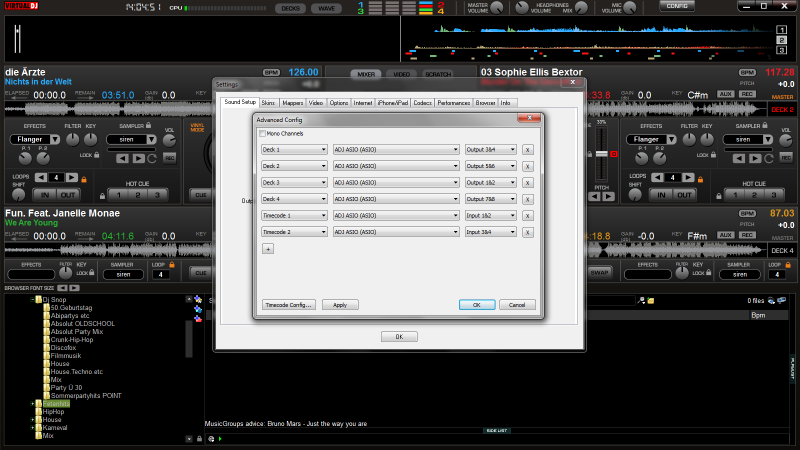Adjust the Master Volume knob
Image resolution: width=800 pixels, height=450 pixels.
coord(496,7)
